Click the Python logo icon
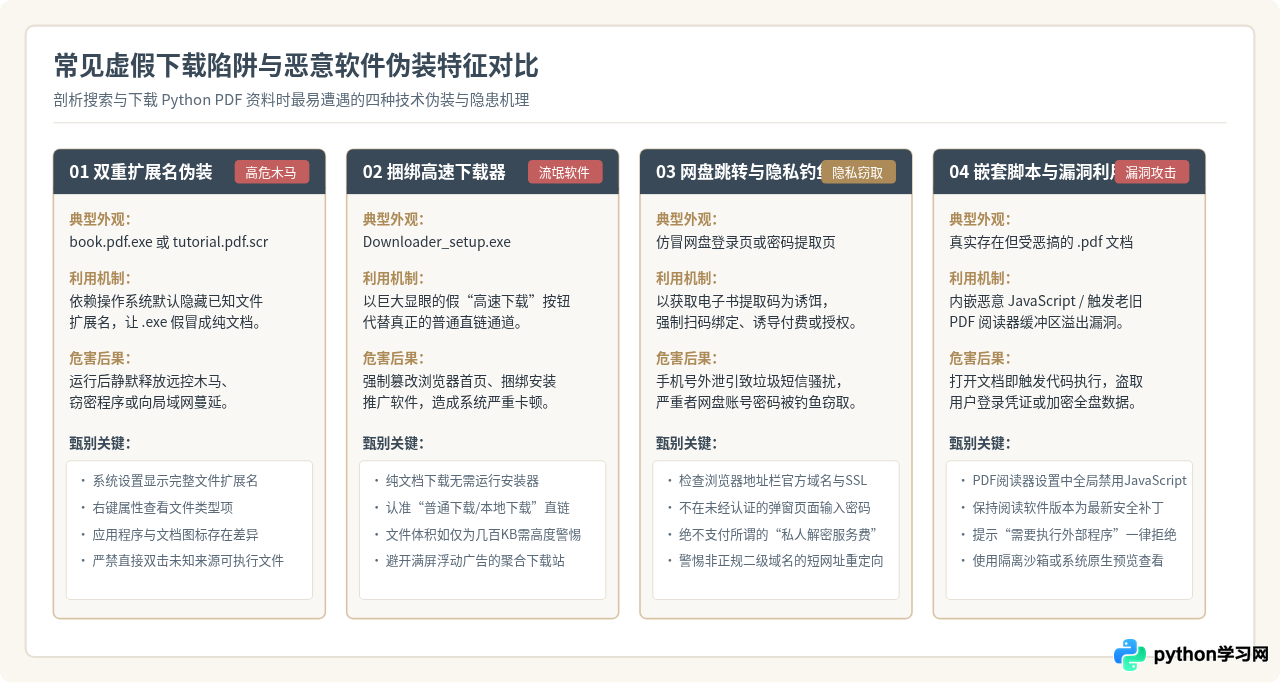 [x=1130, y=655]
